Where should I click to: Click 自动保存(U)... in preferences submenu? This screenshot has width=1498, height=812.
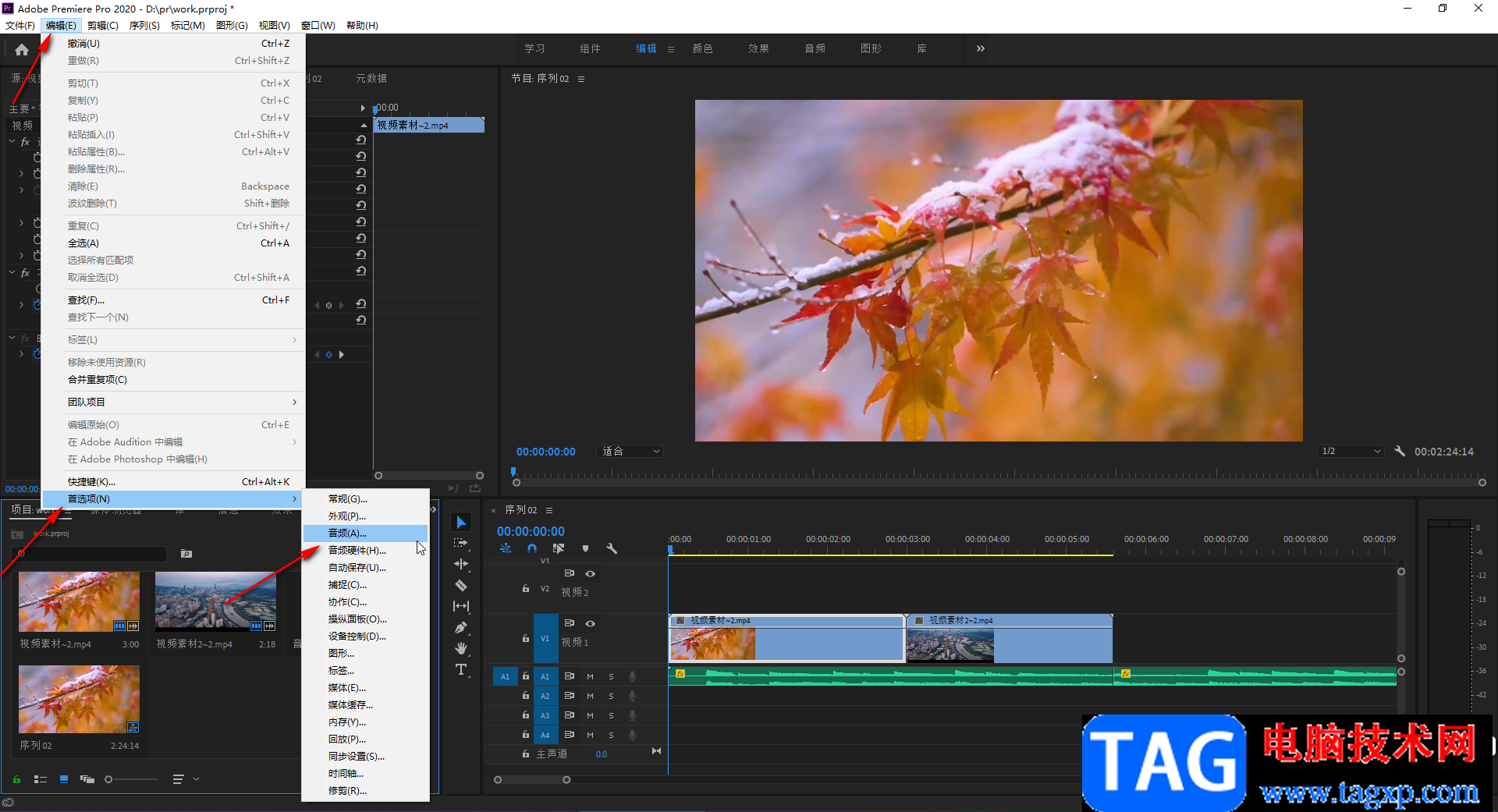point(357,568)
